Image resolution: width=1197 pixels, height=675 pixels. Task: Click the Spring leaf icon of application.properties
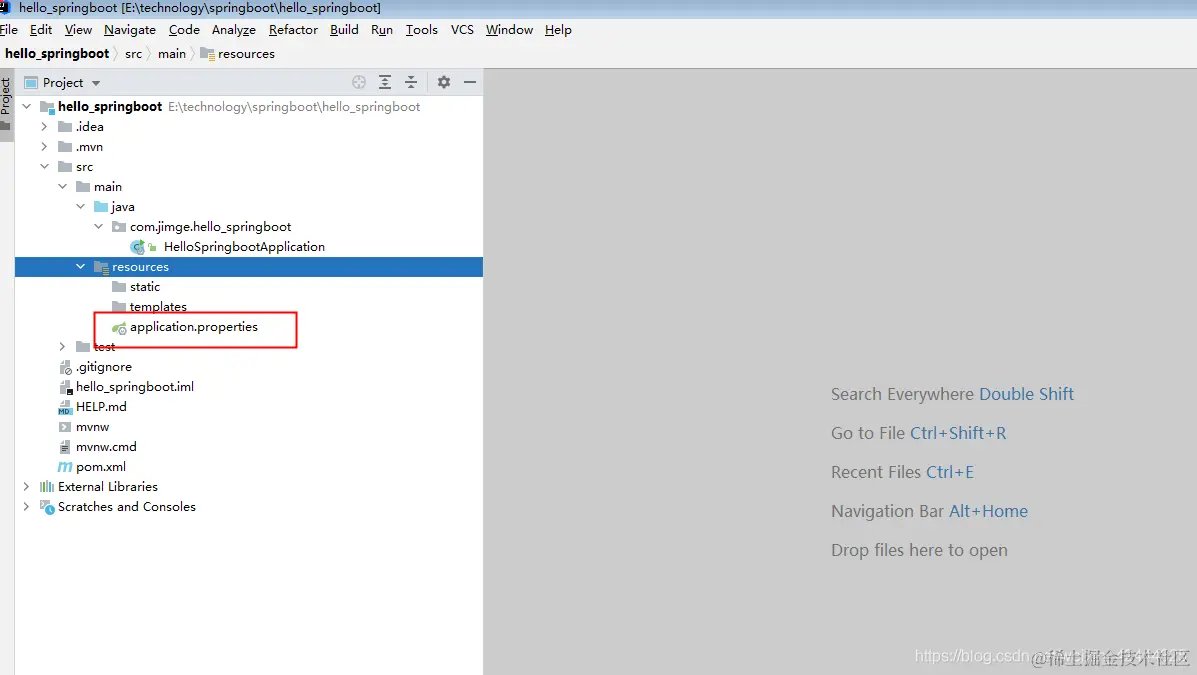(119, 328)
